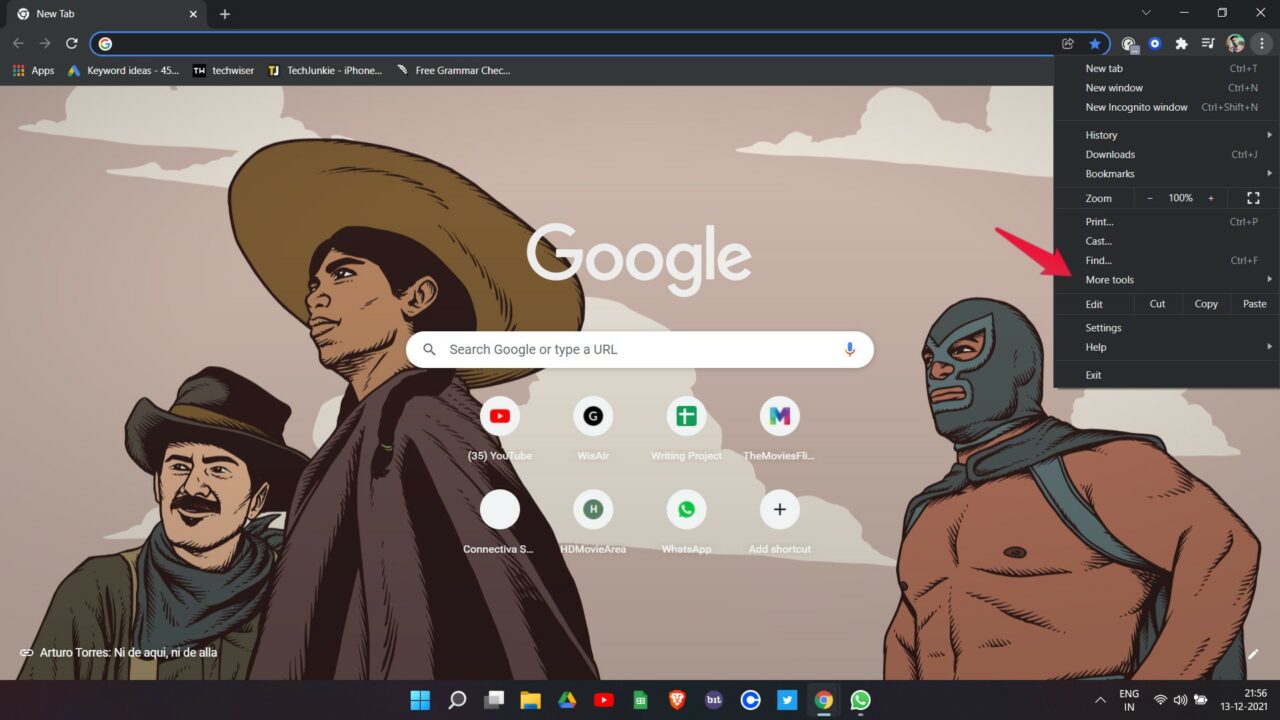This screenshot has height=720, width=1280.
Task: Open the Arturo Torres background credit link
Action: pos(118,652)
